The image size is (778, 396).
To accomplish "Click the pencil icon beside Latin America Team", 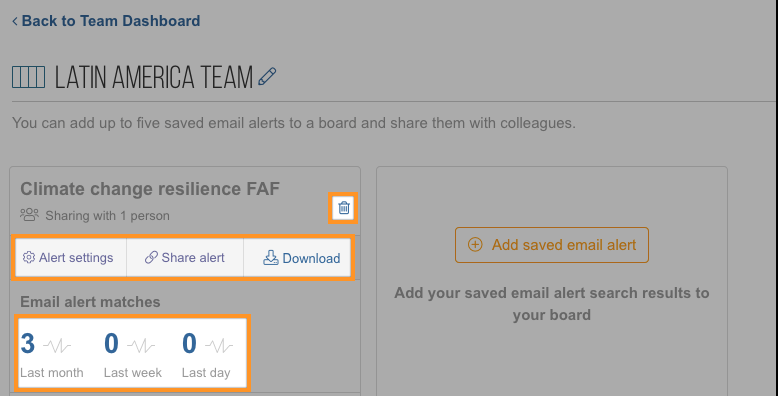I will point(267,77).
